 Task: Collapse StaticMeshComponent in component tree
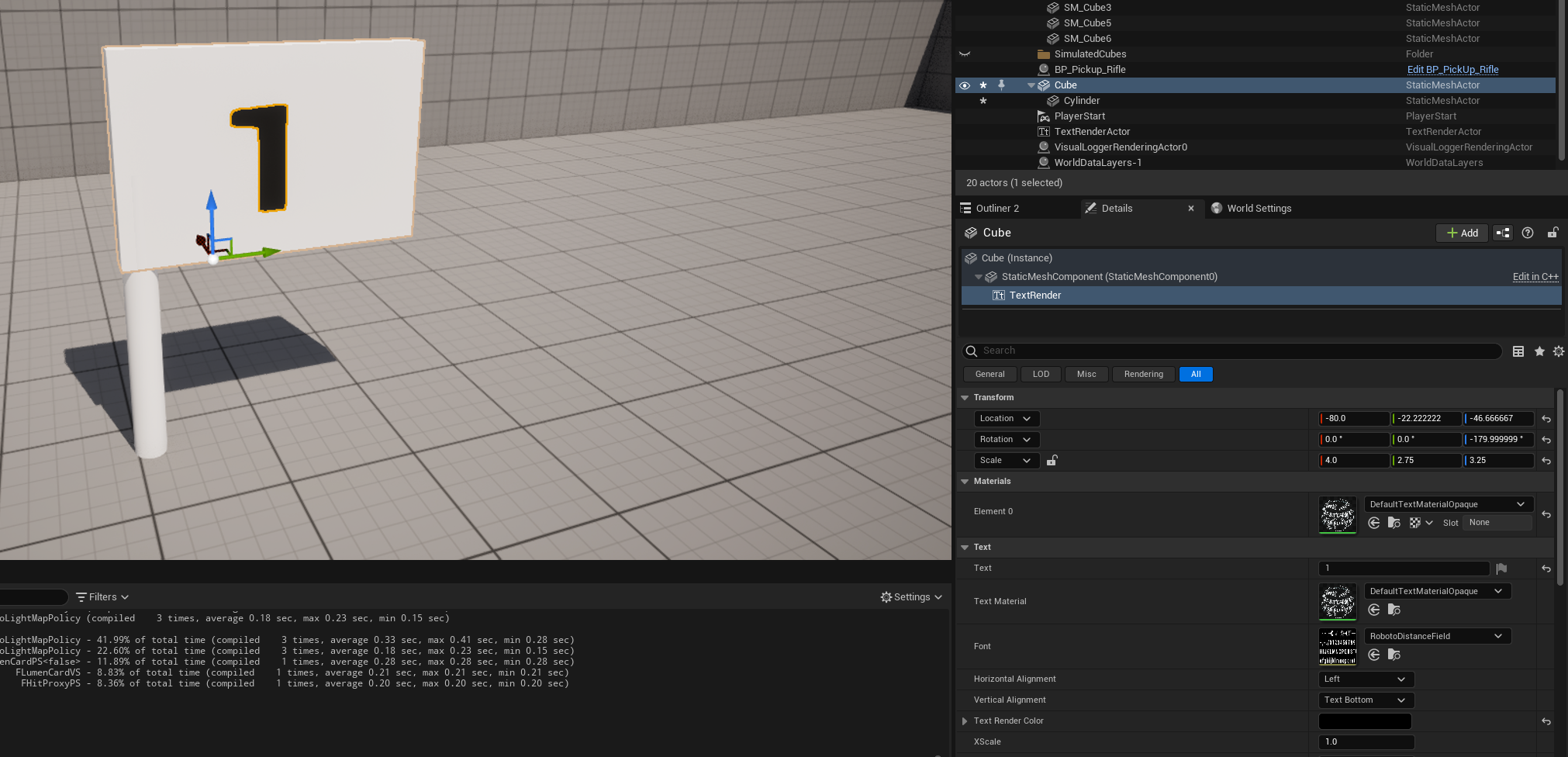(x=979, y=277)
